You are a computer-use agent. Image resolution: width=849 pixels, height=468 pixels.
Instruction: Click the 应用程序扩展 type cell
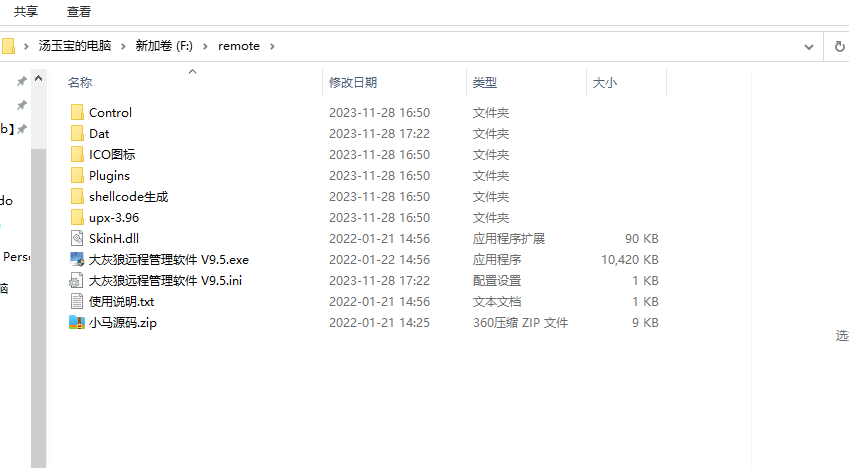(509, 238)
